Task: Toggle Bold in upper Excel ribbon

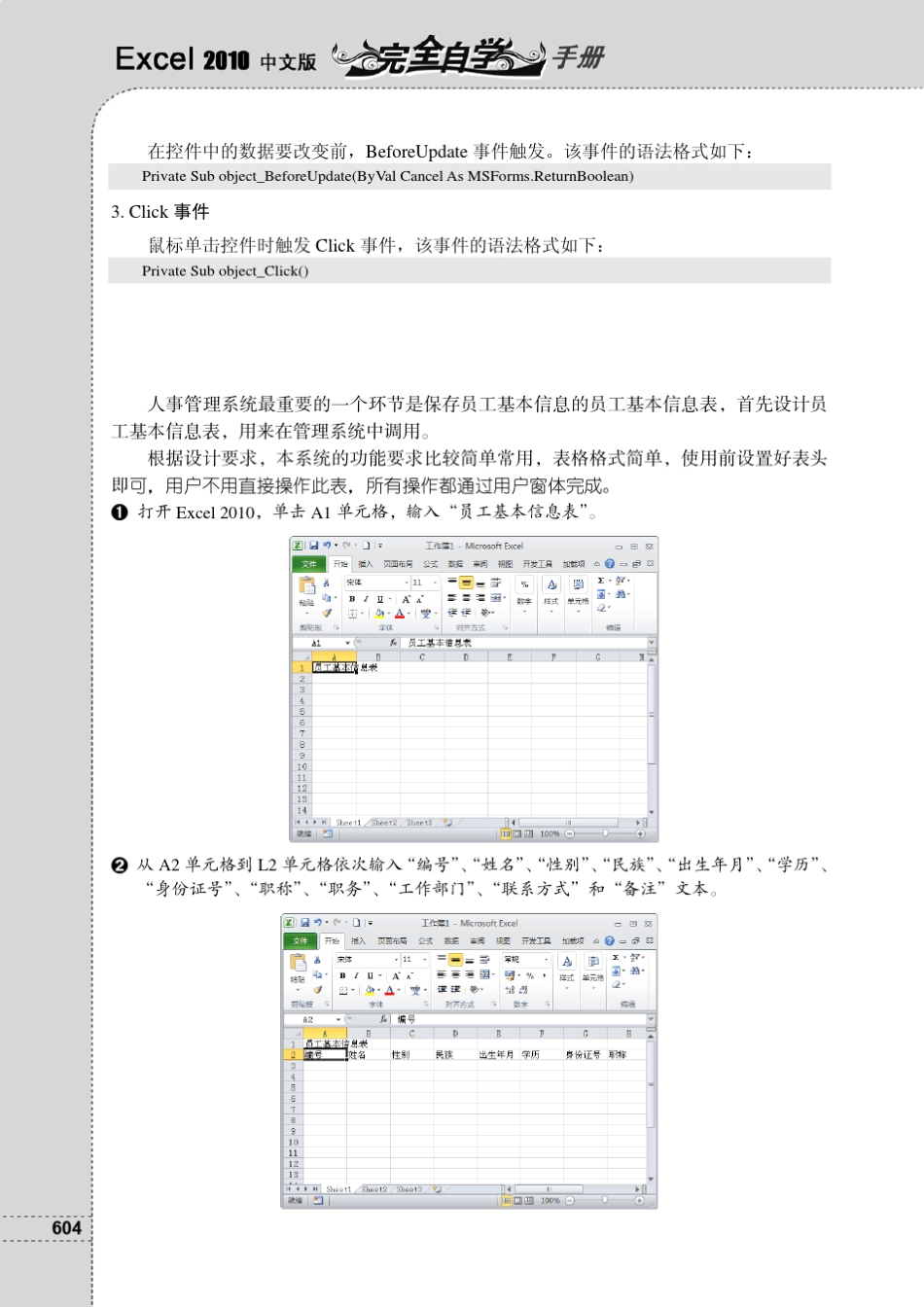Action: tap(352, 599)
